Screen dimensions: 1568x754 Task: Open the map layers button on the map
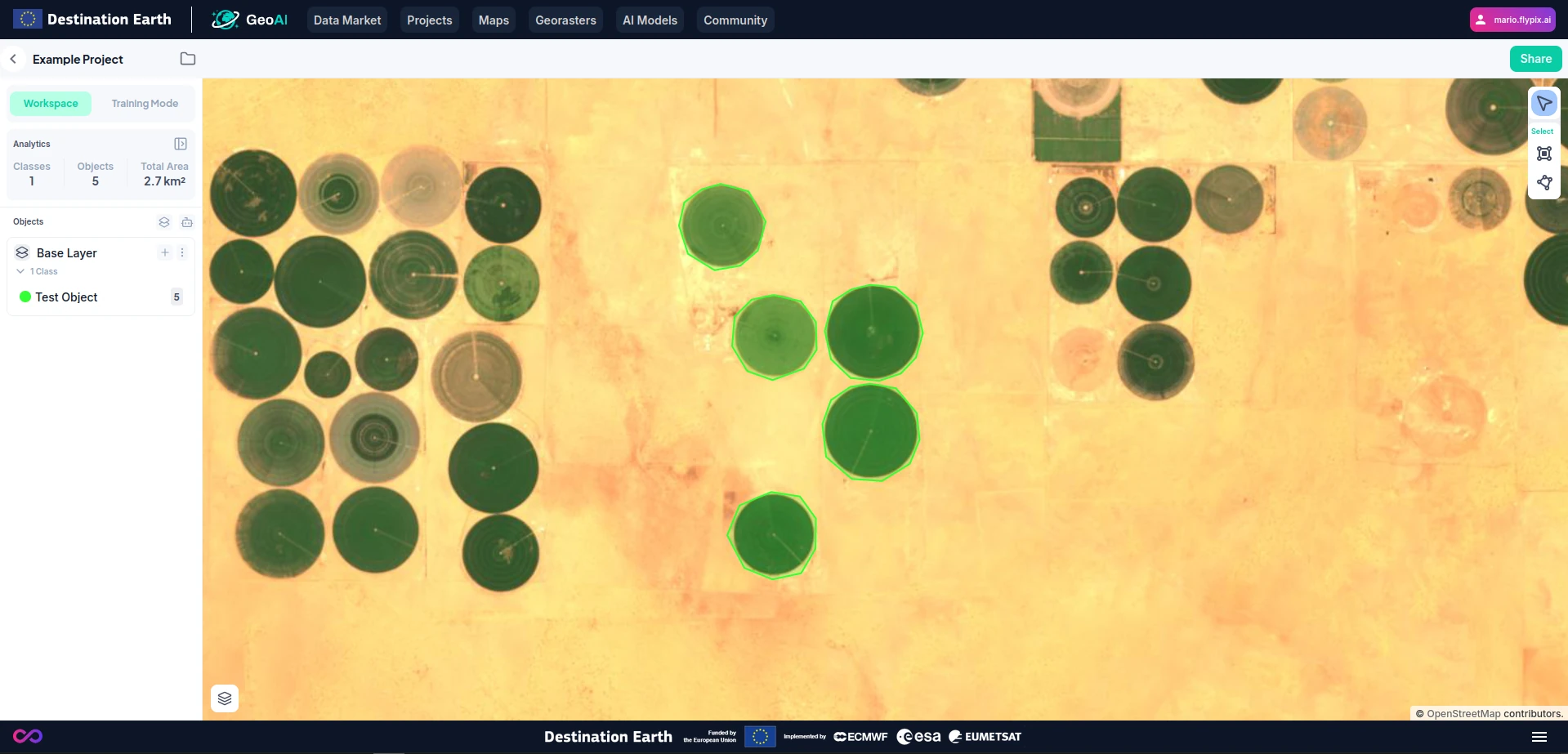(225, 698)
